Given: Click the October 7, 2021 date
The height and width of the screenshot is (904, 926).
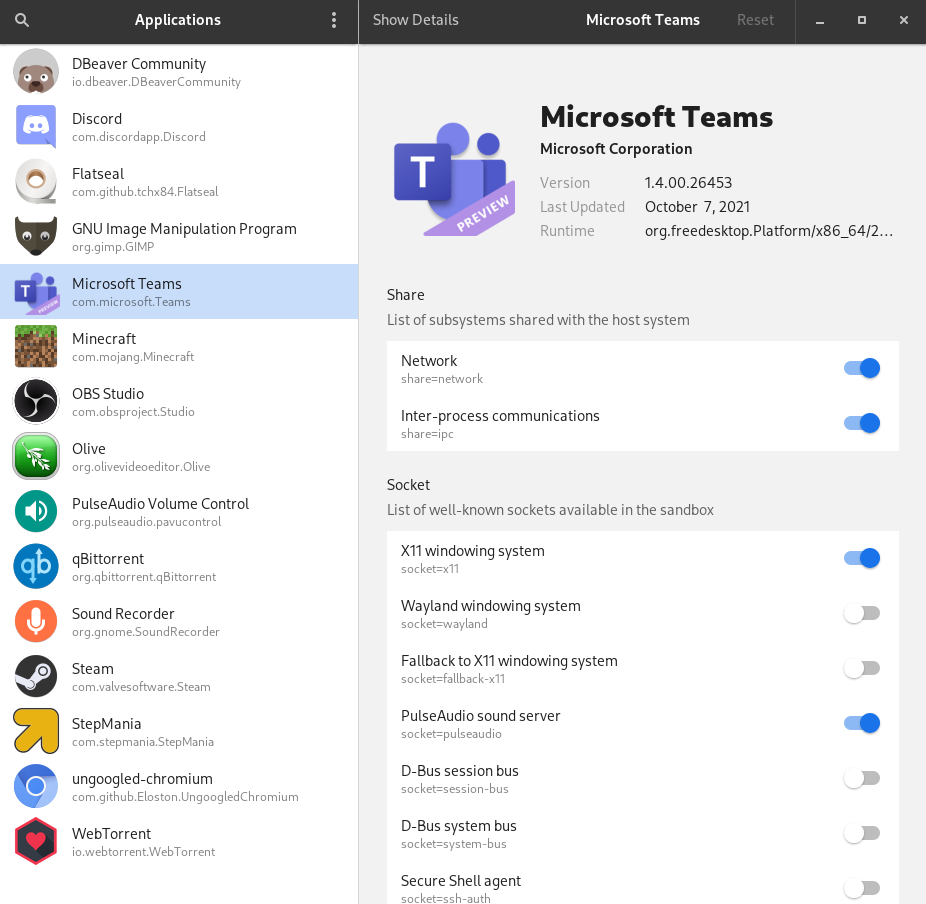Looking at the screenshot, I should point(697,207).
